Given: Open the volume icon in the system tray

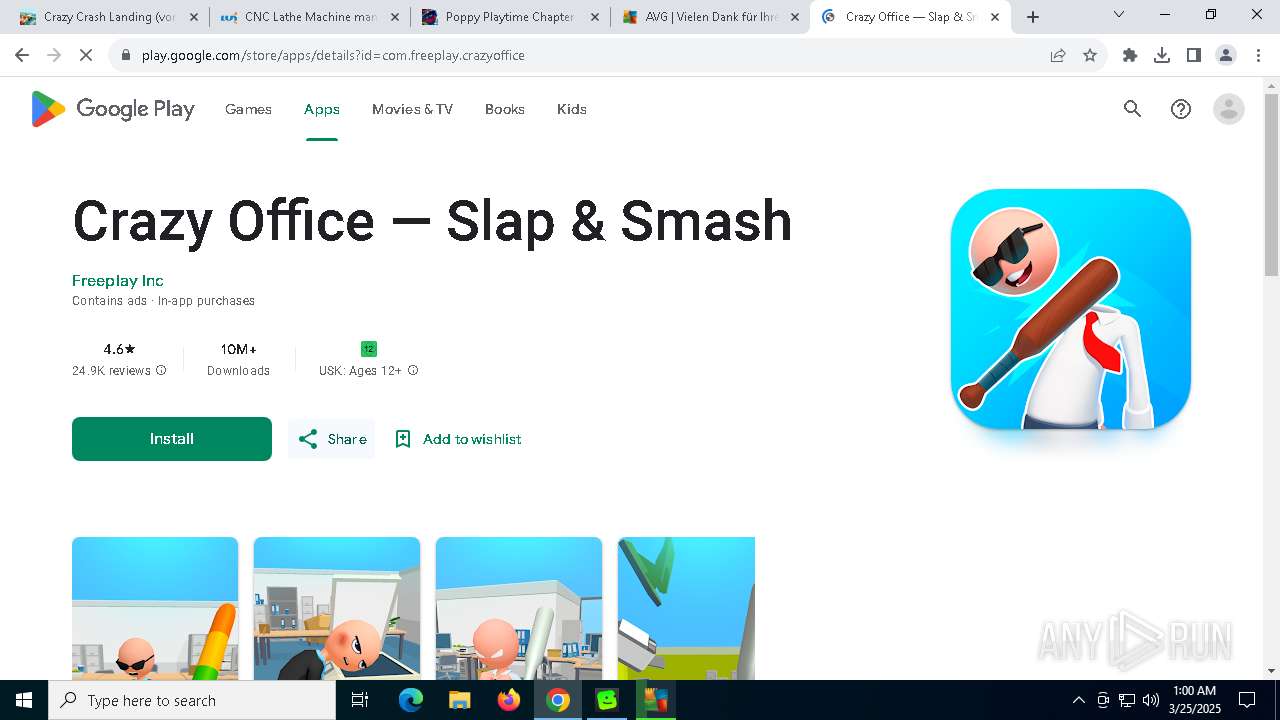Looking at the screenshot, I should pyautogui.click(x=1151, y=700).
